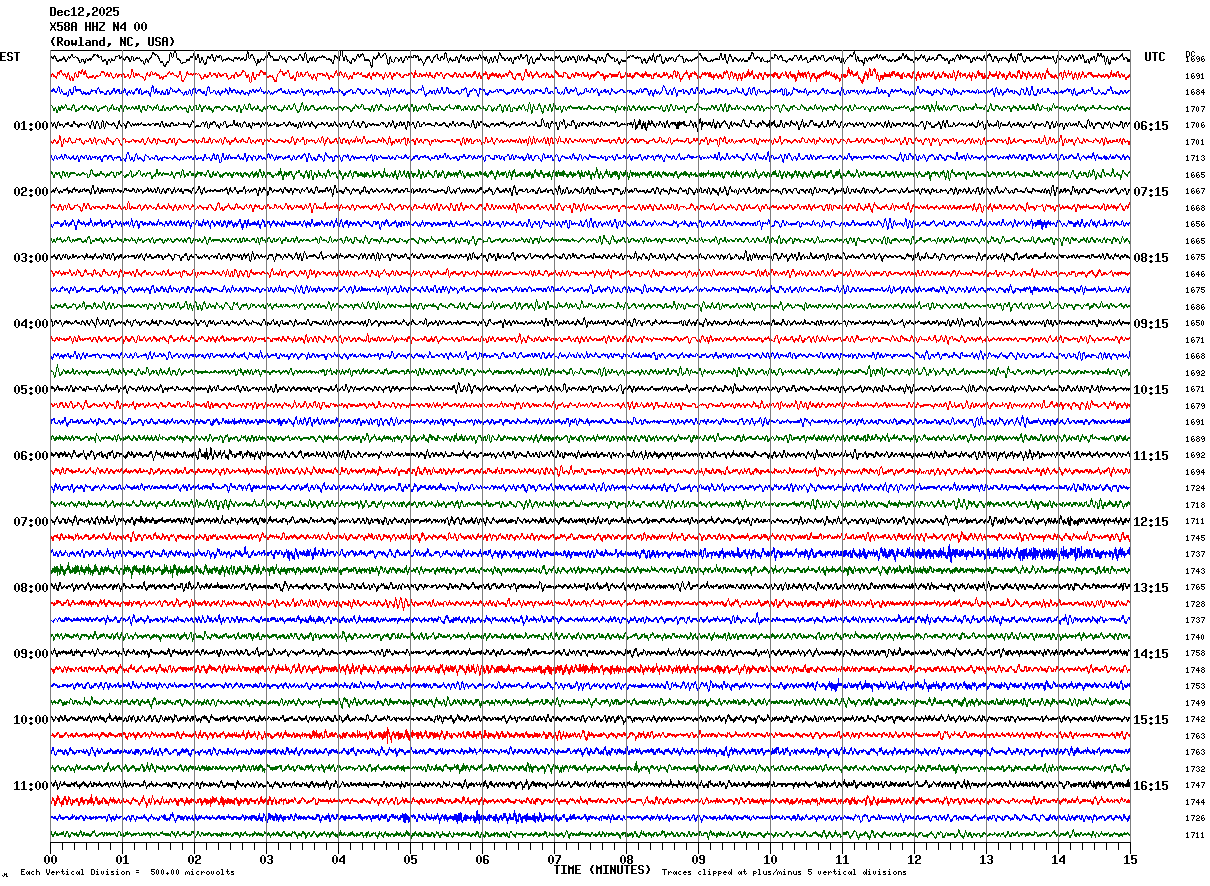This screenshot has height=886, width=1210.
Task: Click the 02 minute axis tick label
Action: pos(194,859)
